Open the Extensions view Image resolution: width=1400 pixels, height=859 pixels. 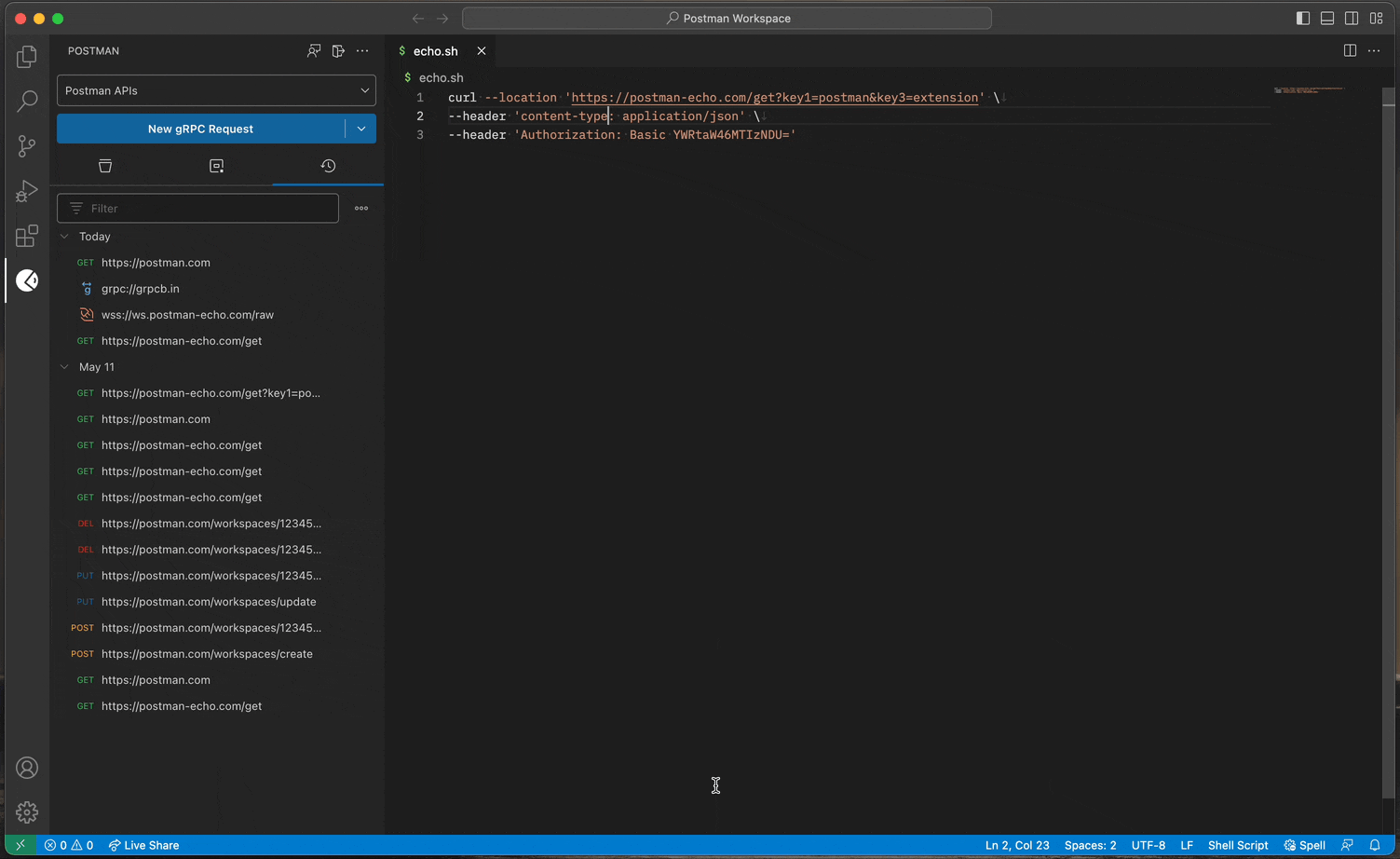pos(26,236)
